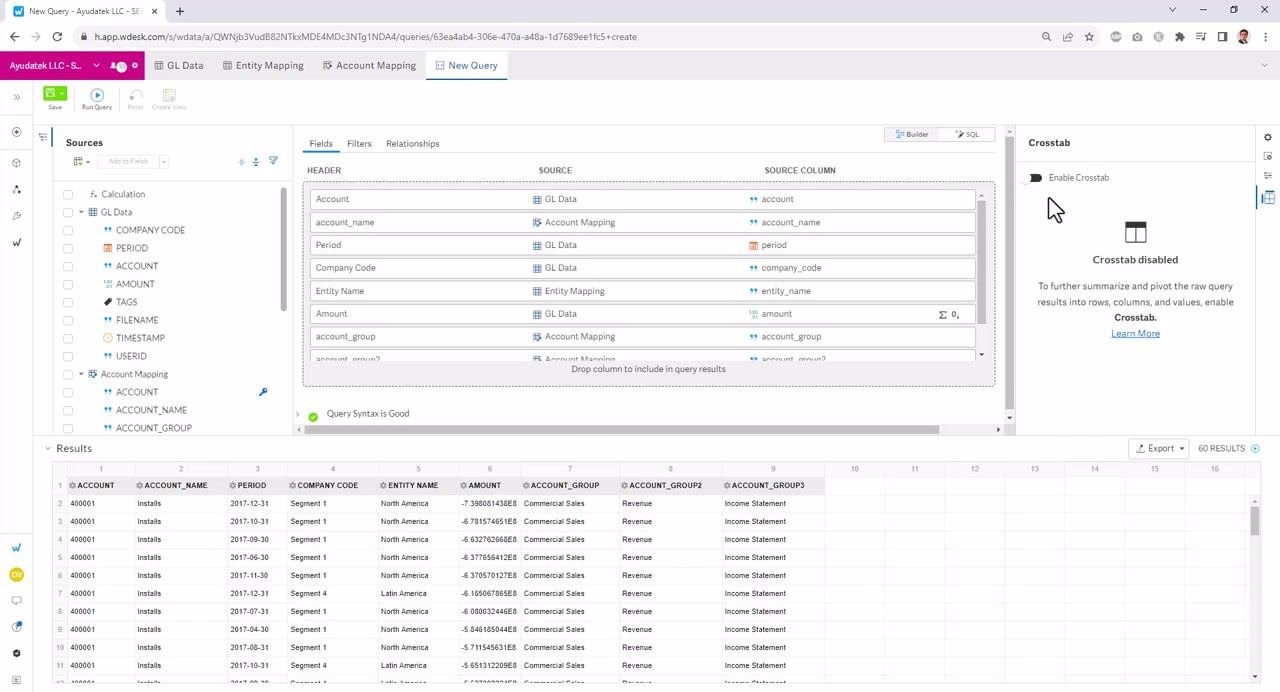Expand the Query Syntax is Good section
This screenshot has height=692, width=1280.
298,414
